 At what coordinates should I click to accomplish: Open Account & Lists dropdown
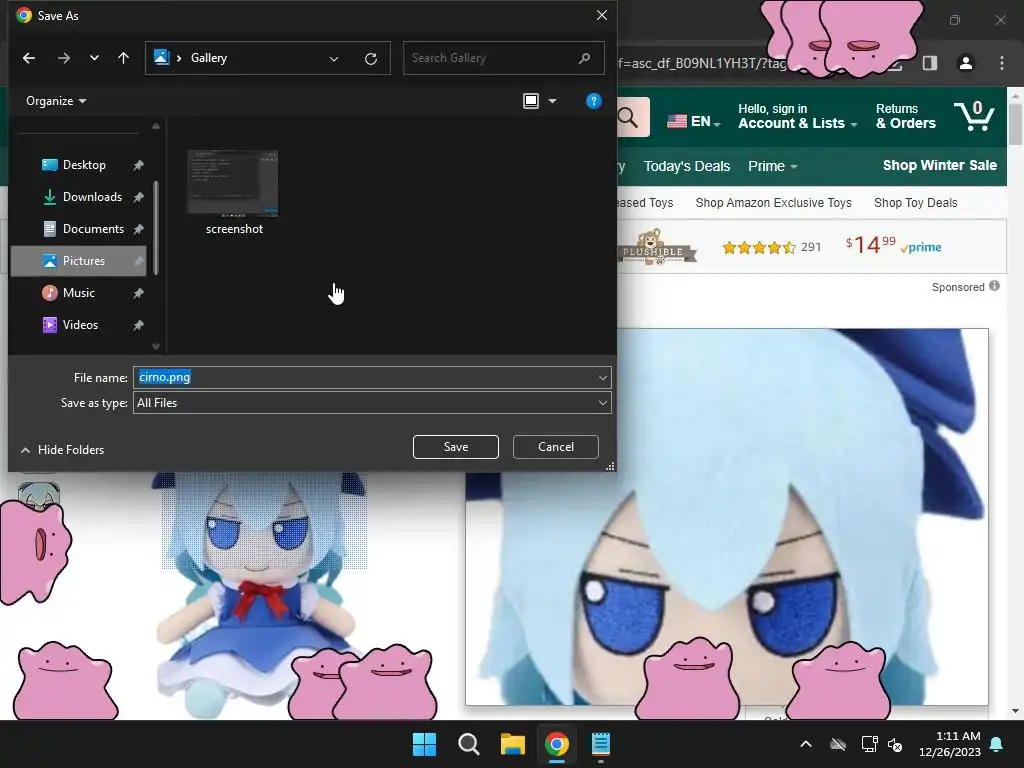point(797,116)
